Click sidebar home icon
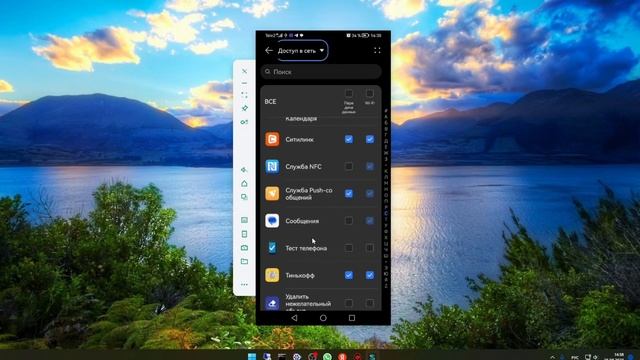The height and width of the screenshot is (360, 640). [244, 183]
